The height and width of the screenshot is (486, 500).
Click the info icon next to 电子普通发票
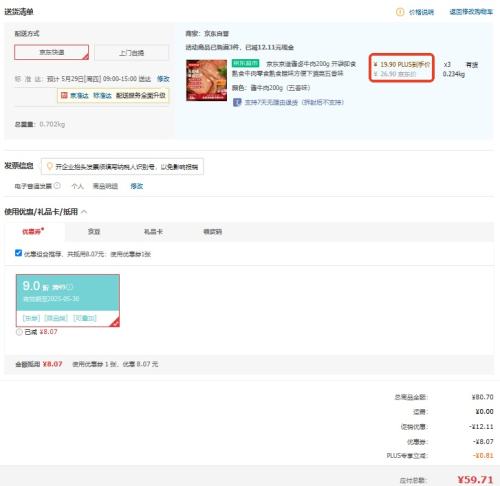(57, 186)
